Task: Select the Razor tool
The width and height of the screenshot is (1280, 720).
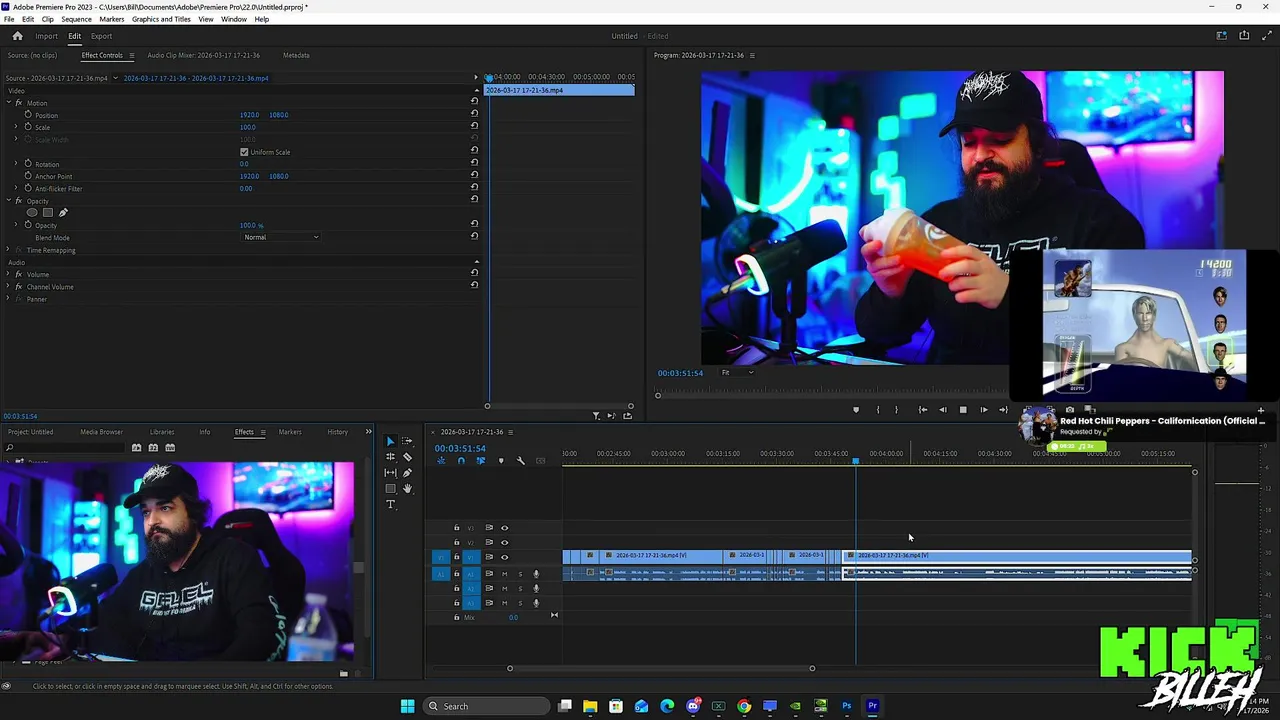Action: tap(407, 457)
